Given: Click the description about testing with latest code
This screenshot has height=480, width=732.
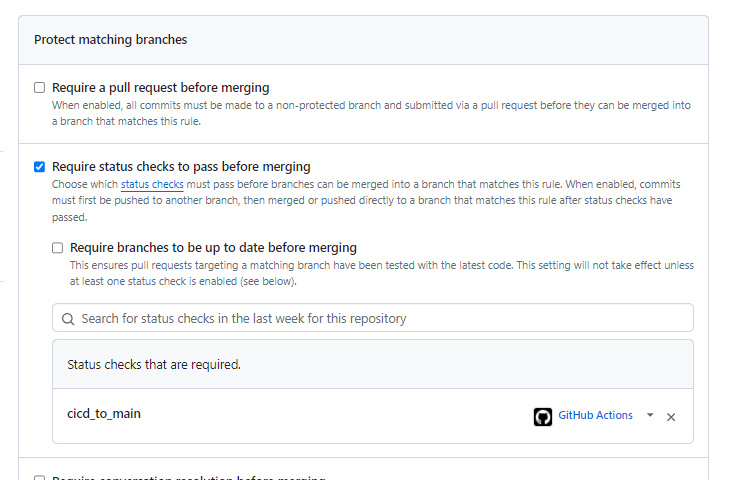Looking at the screenshot, I should click(382, 273).
